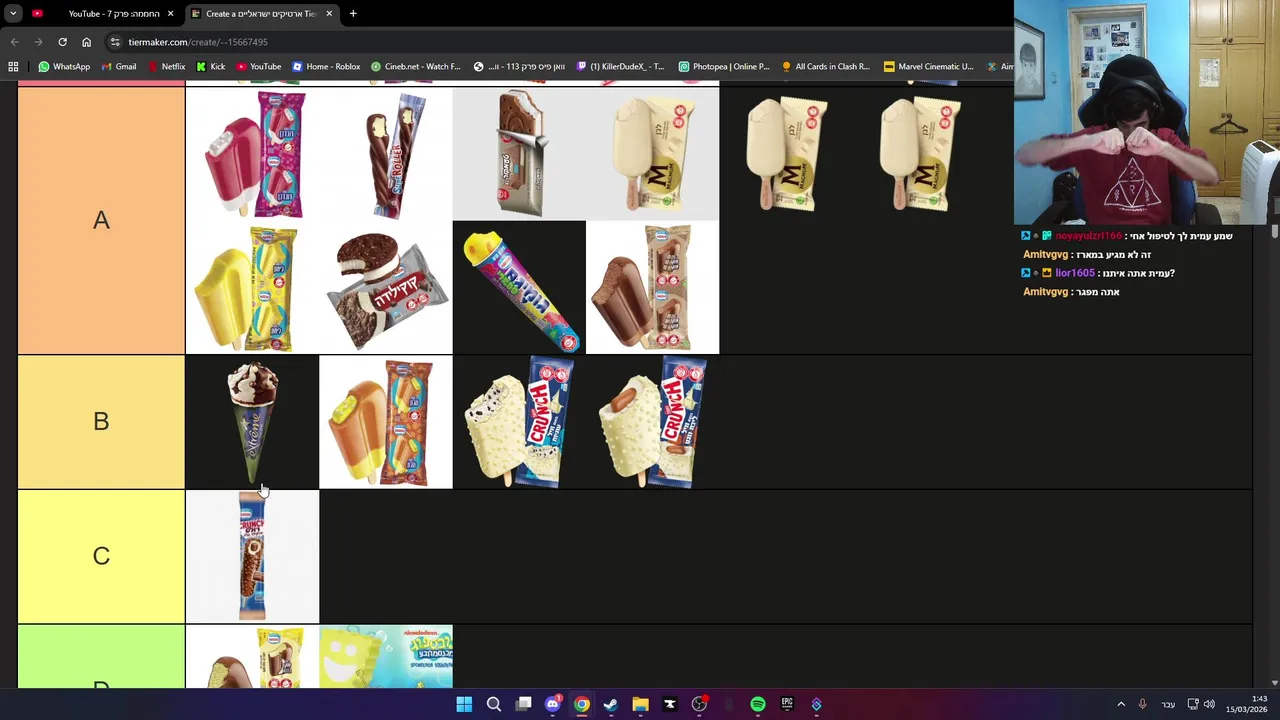Viewport: 1280px width, 720px height.
Task: Switch the Hebrew input language indicator
Action: point(1167,704)
